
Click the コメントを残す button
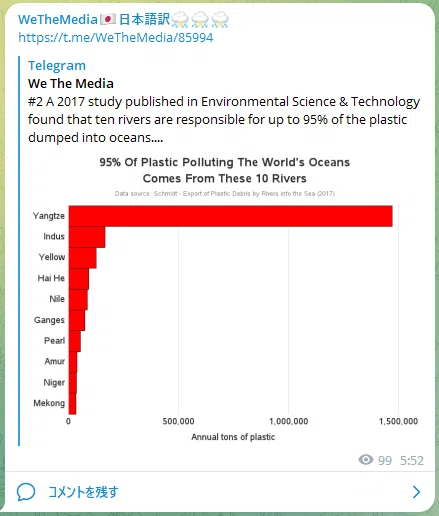[83, 492]
